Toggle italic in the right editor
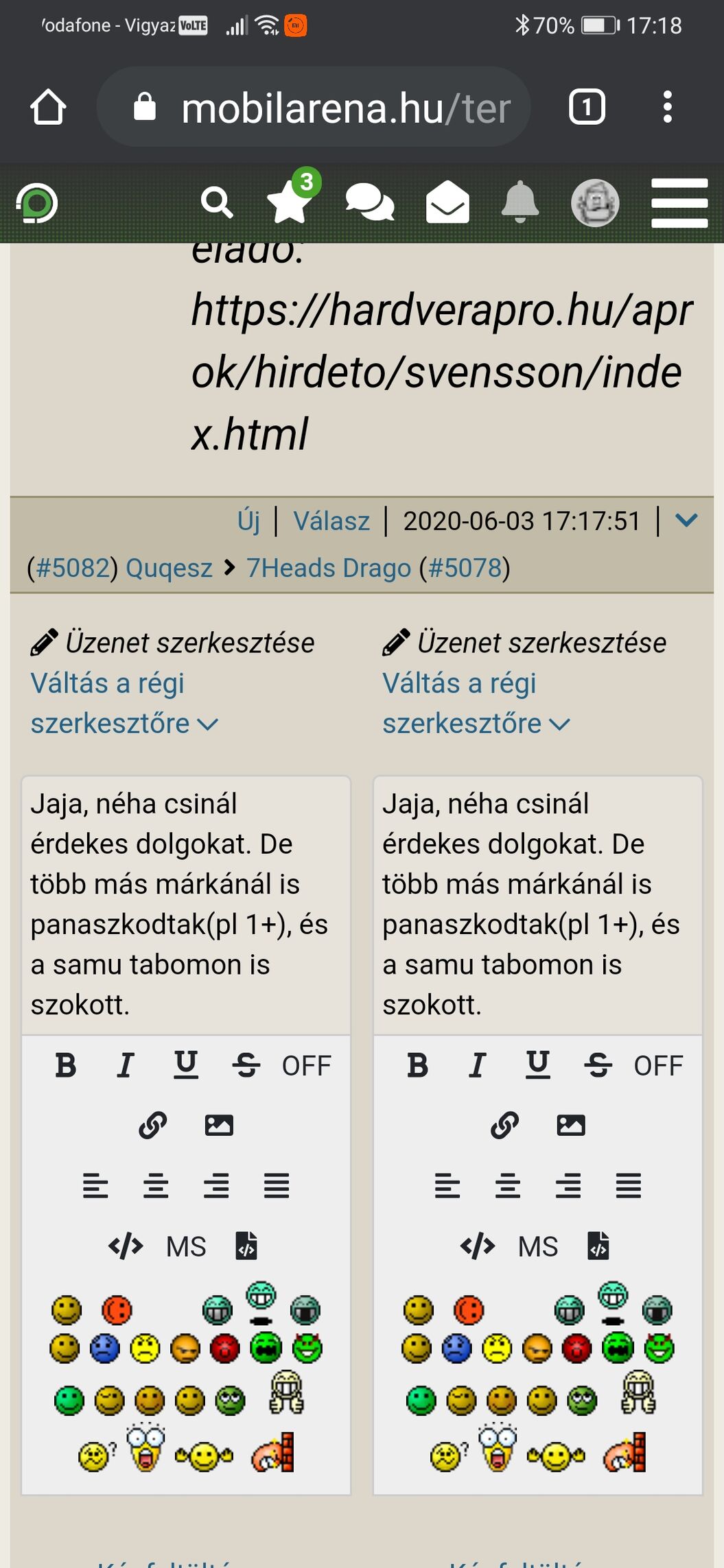Image resolution: width=724 pixels, height=1568 pixels. pos(477,1065)
